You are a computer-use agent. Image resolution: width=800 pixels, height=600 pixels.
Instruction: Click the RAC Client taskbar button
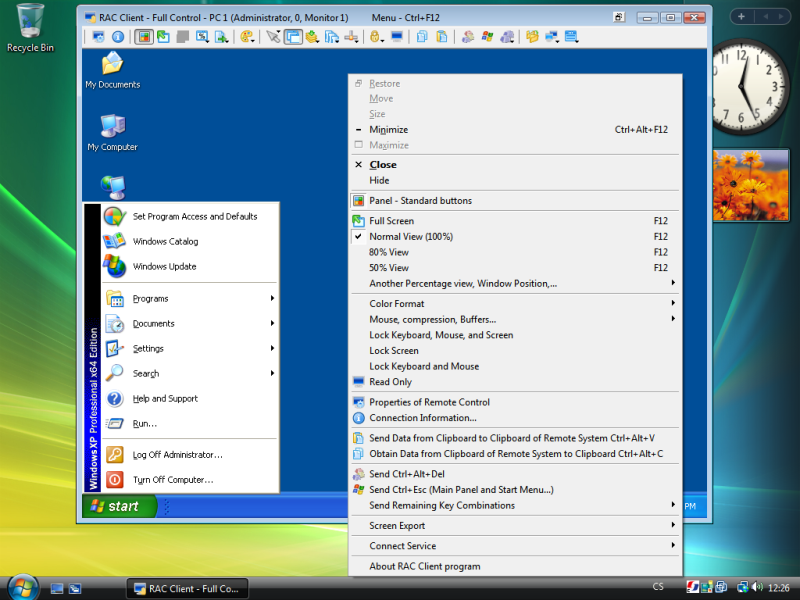click(187, 589)
